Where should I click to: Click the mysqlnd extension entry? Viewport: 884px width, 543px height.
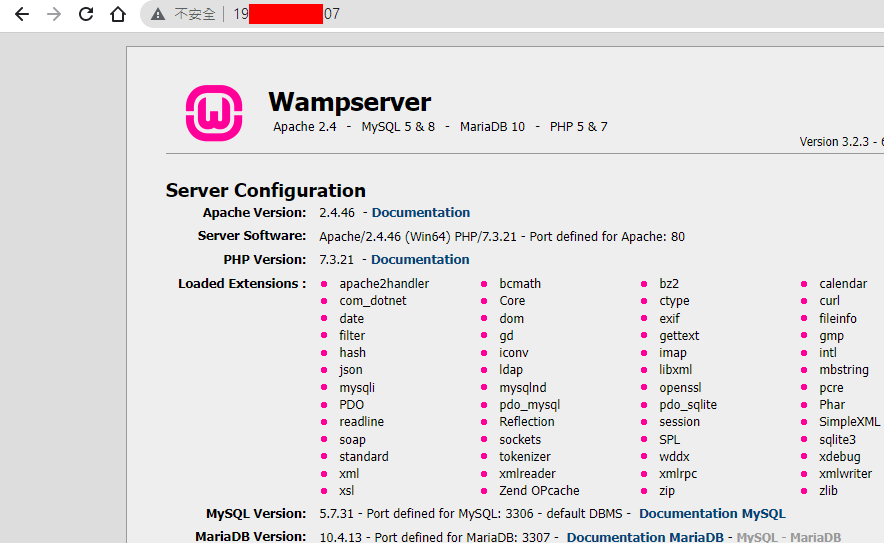pyautogui.click(x=523, y=387)
